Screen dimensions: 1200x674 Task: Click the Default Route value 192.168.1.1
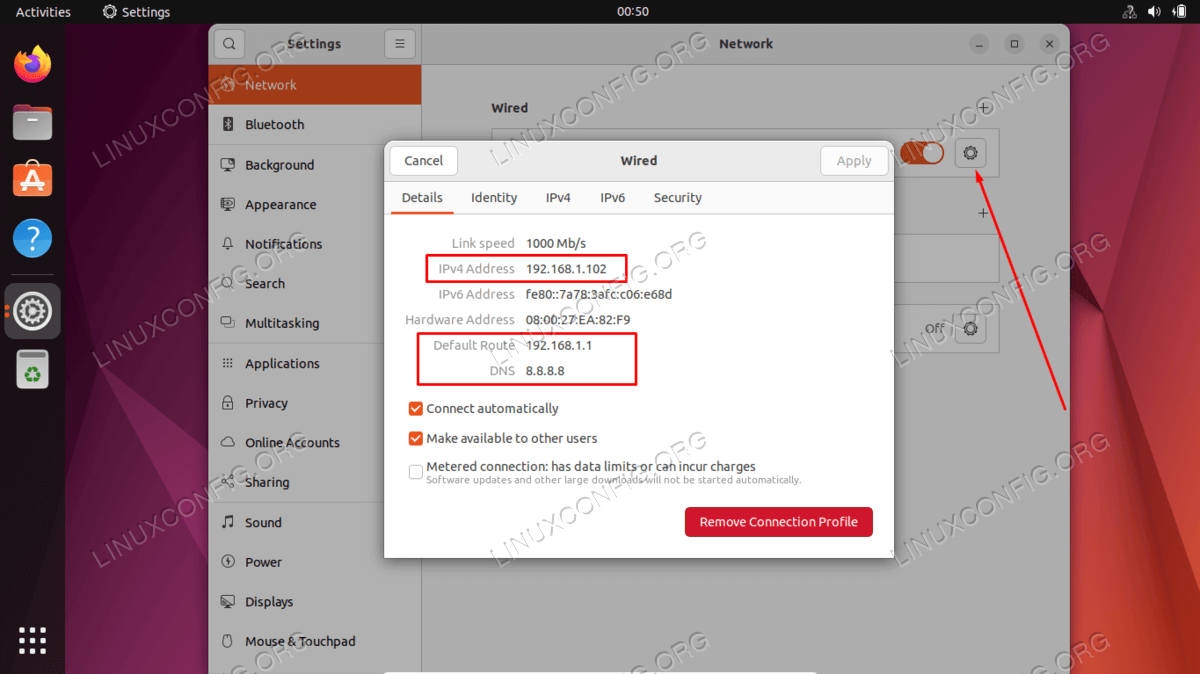[x=559, y=345]
